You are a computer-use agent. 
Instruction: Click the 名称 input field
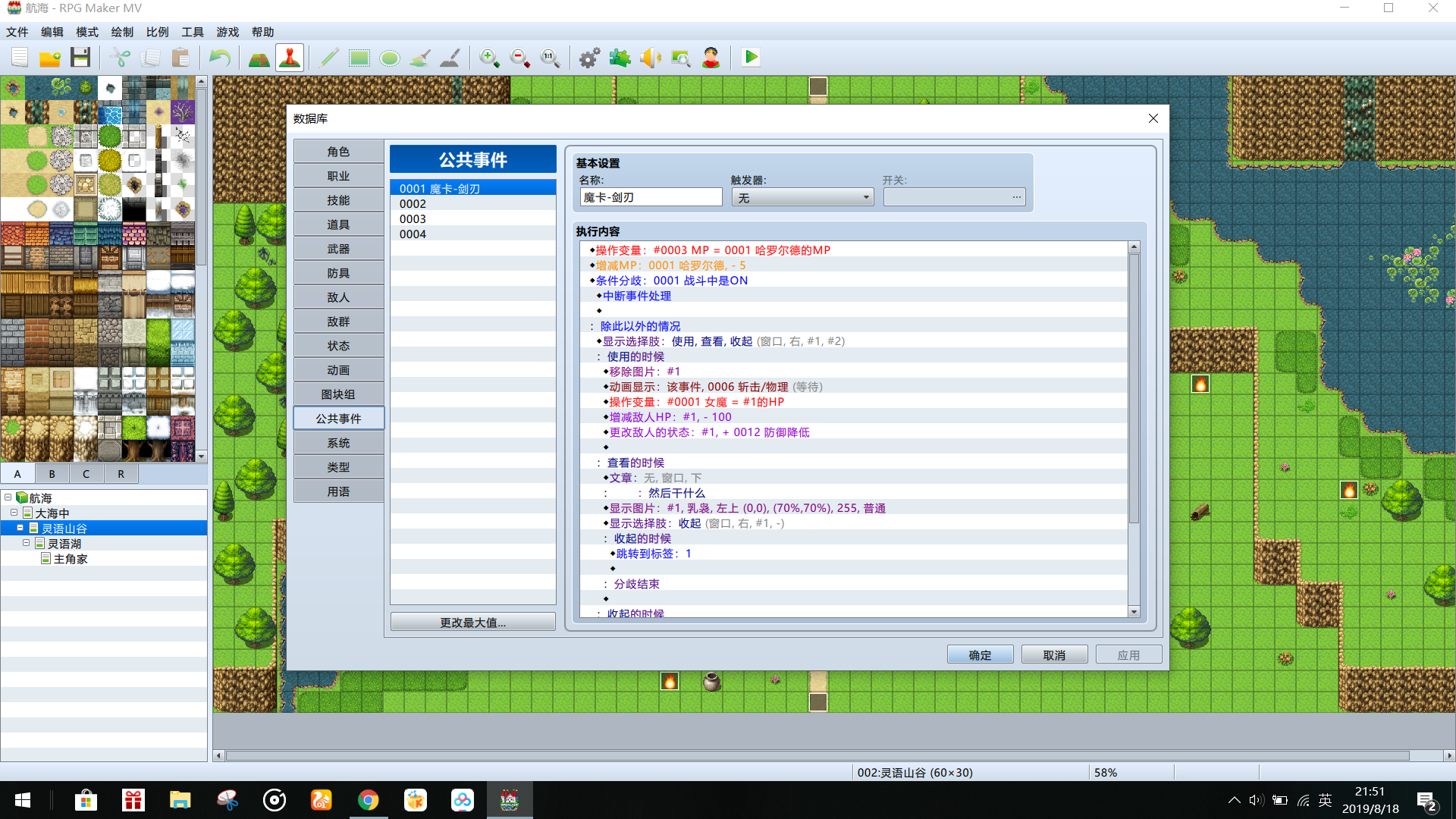point(651,197)
